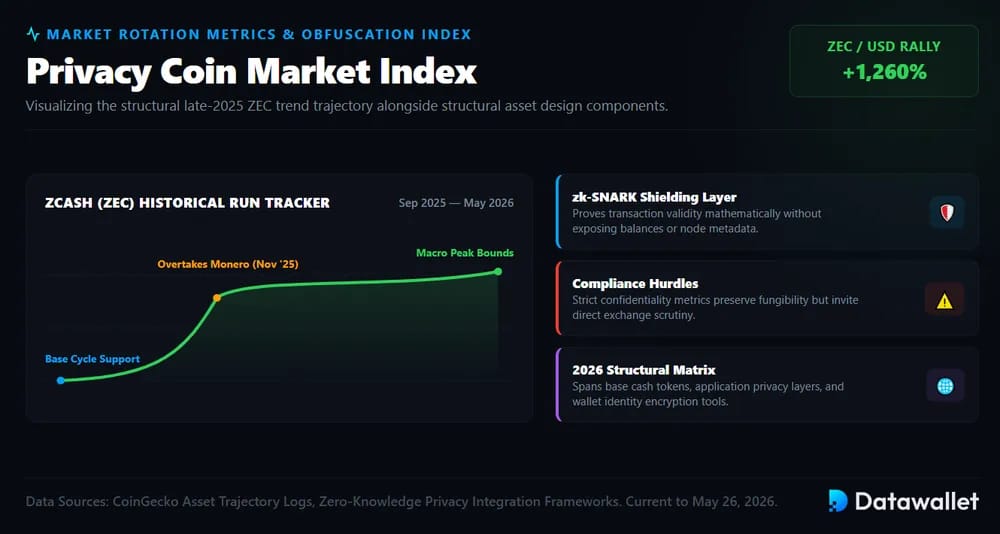This screenshot has height=534, width=1000.
Task: Click the yellow warning triangle icon
Action: [x=945, y=302]
